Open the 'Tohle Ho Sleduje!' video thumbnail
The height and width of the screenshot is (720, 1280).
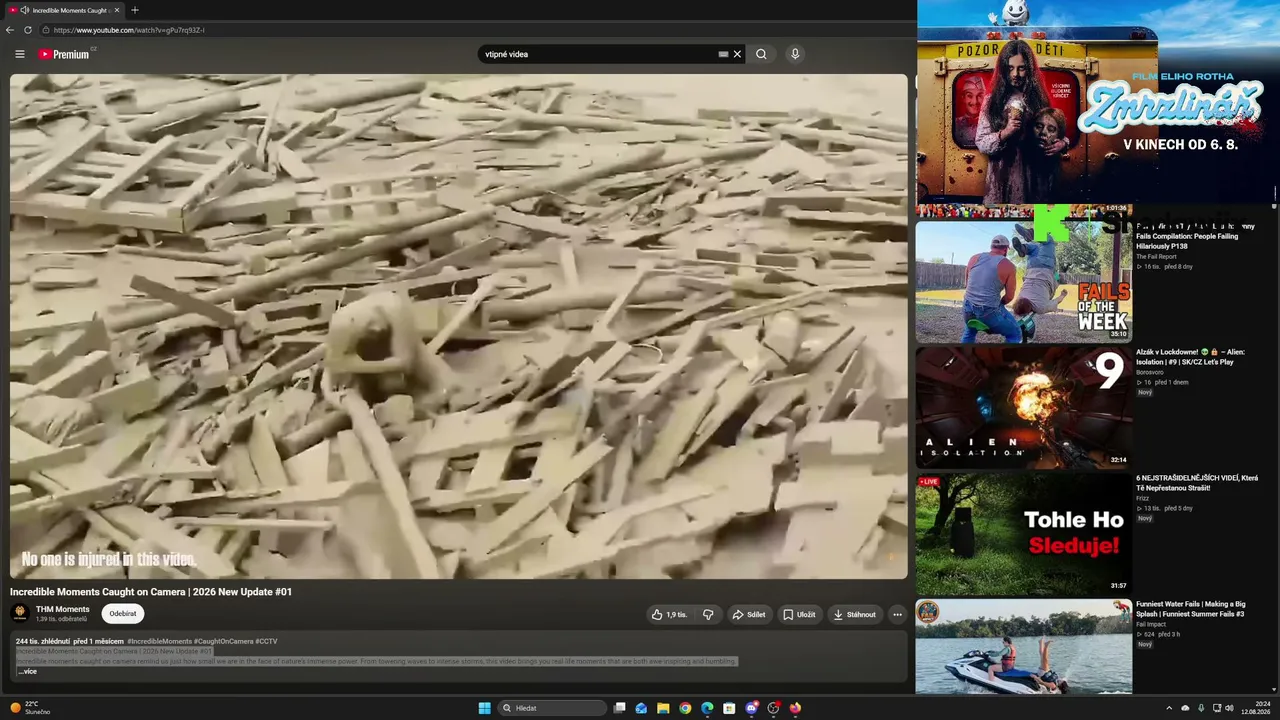(1024, 534)
